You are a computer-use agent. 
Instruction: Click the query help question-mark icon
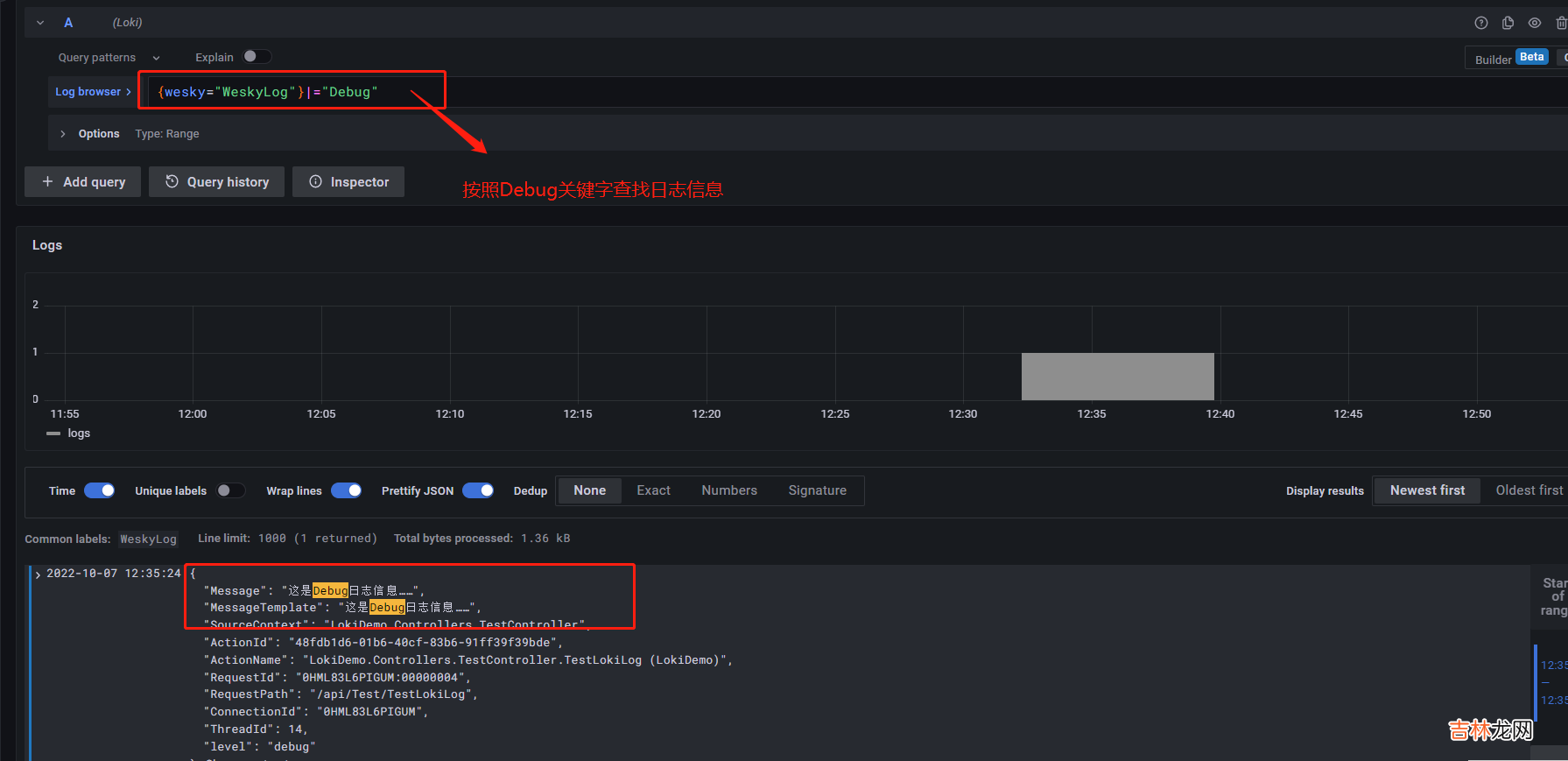tap(1481, 23)
